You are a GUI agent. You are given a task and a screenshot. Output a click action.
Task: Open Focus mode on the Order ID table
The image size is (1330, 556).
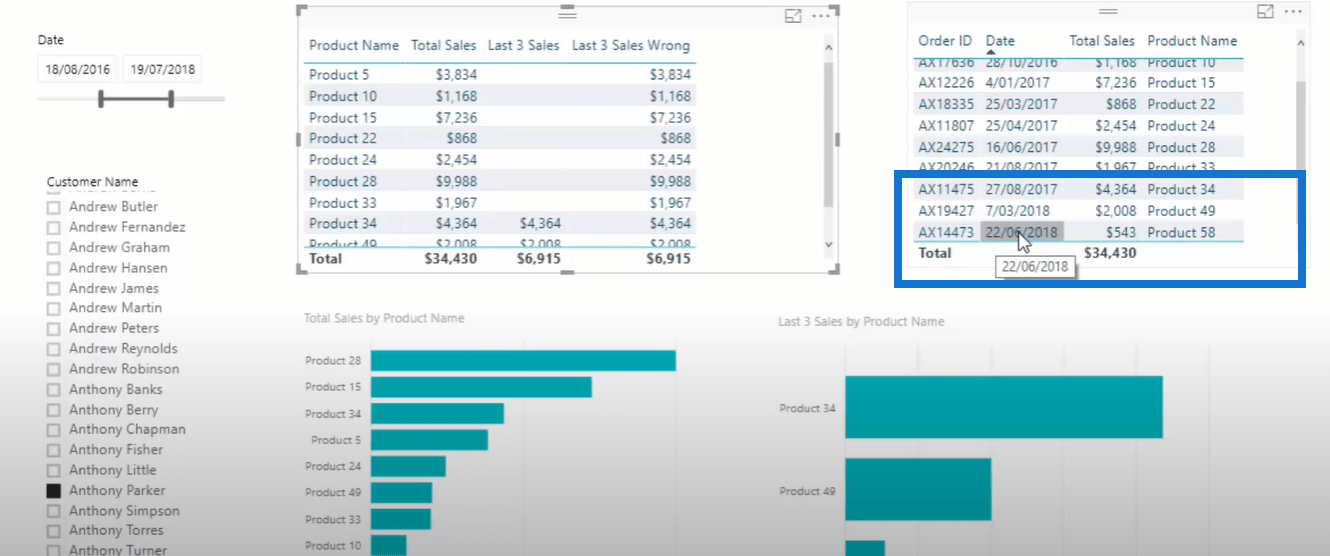tap(1265, 11)
